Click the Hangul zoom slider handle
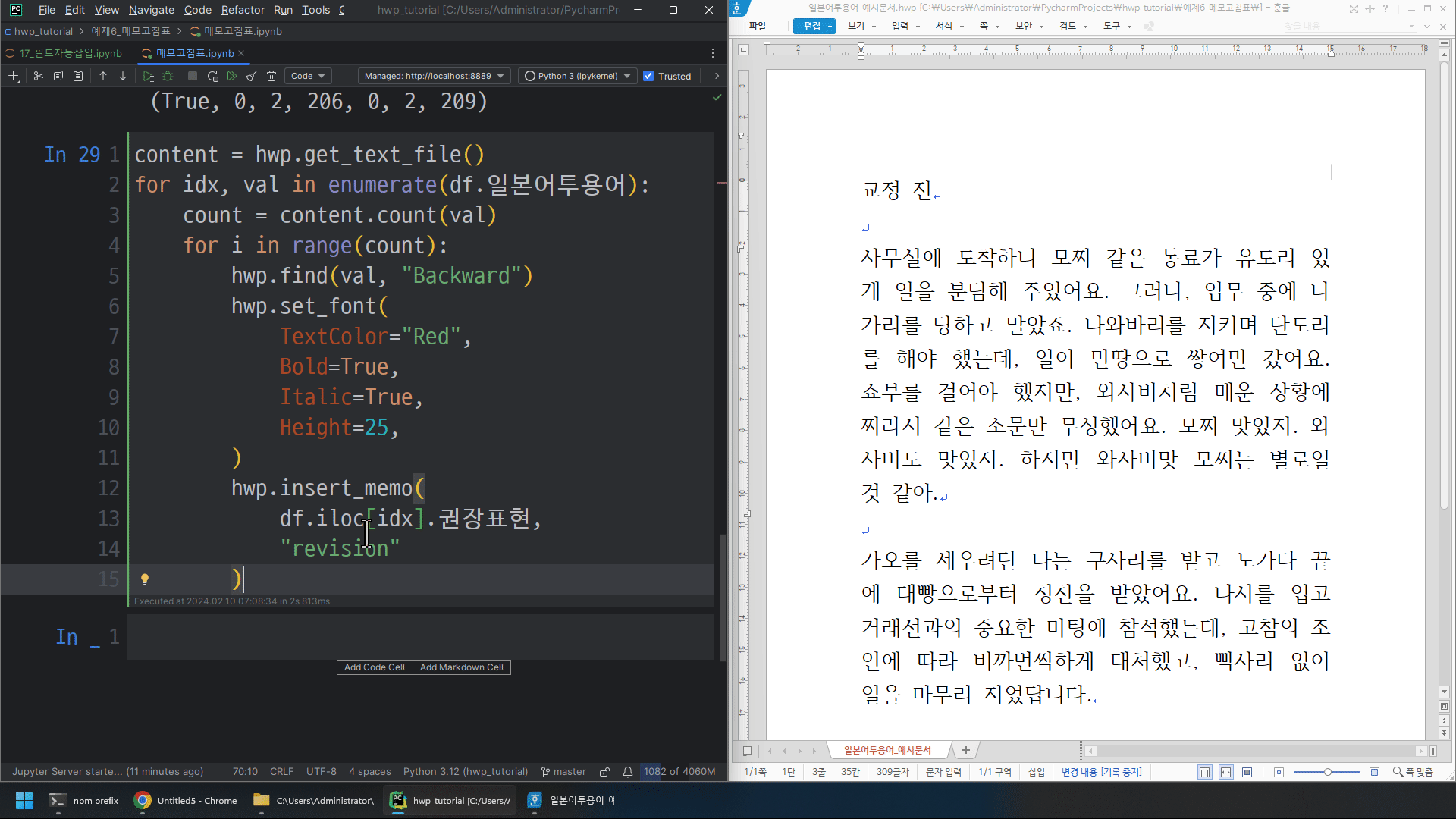Viewport: 1456px width, 819px height. 1327,772
